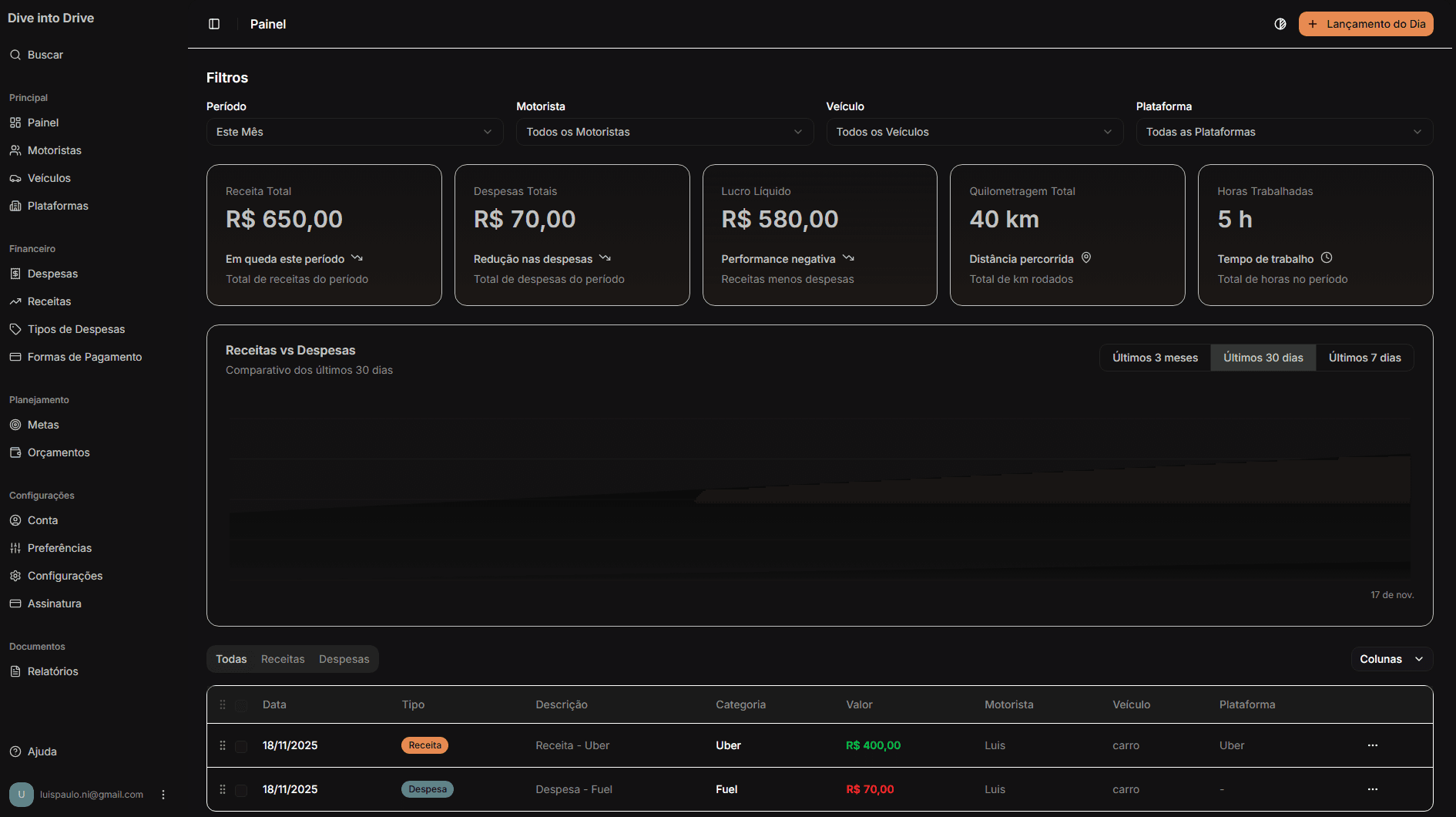1456x817 pixels.
Task: Select the Últimos 7 dias tab
Action: (x=1364, y=358)
